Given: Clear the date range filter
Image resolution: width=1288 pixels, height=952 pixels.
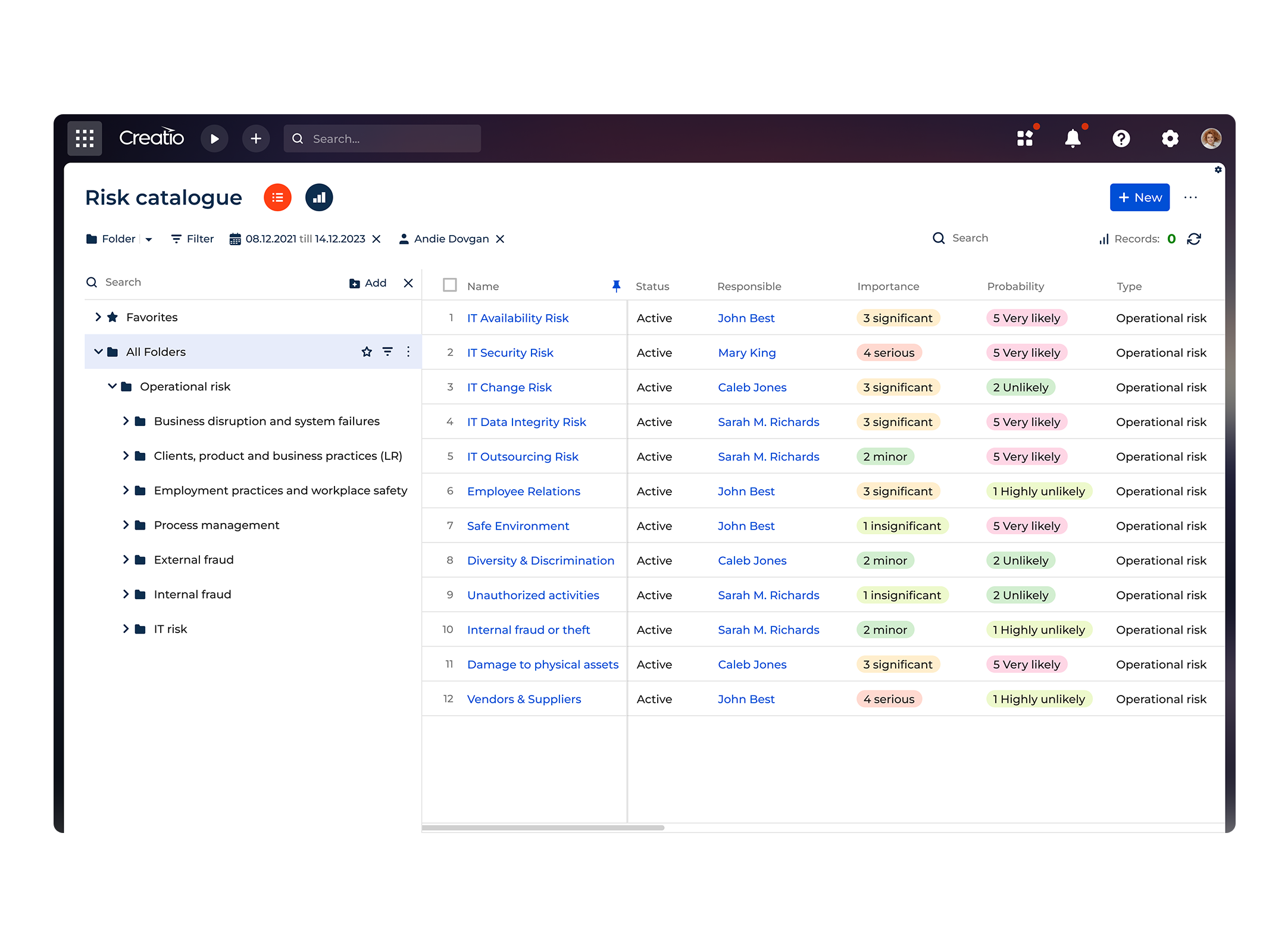Looking at the screenshot, I should (376, 239).
